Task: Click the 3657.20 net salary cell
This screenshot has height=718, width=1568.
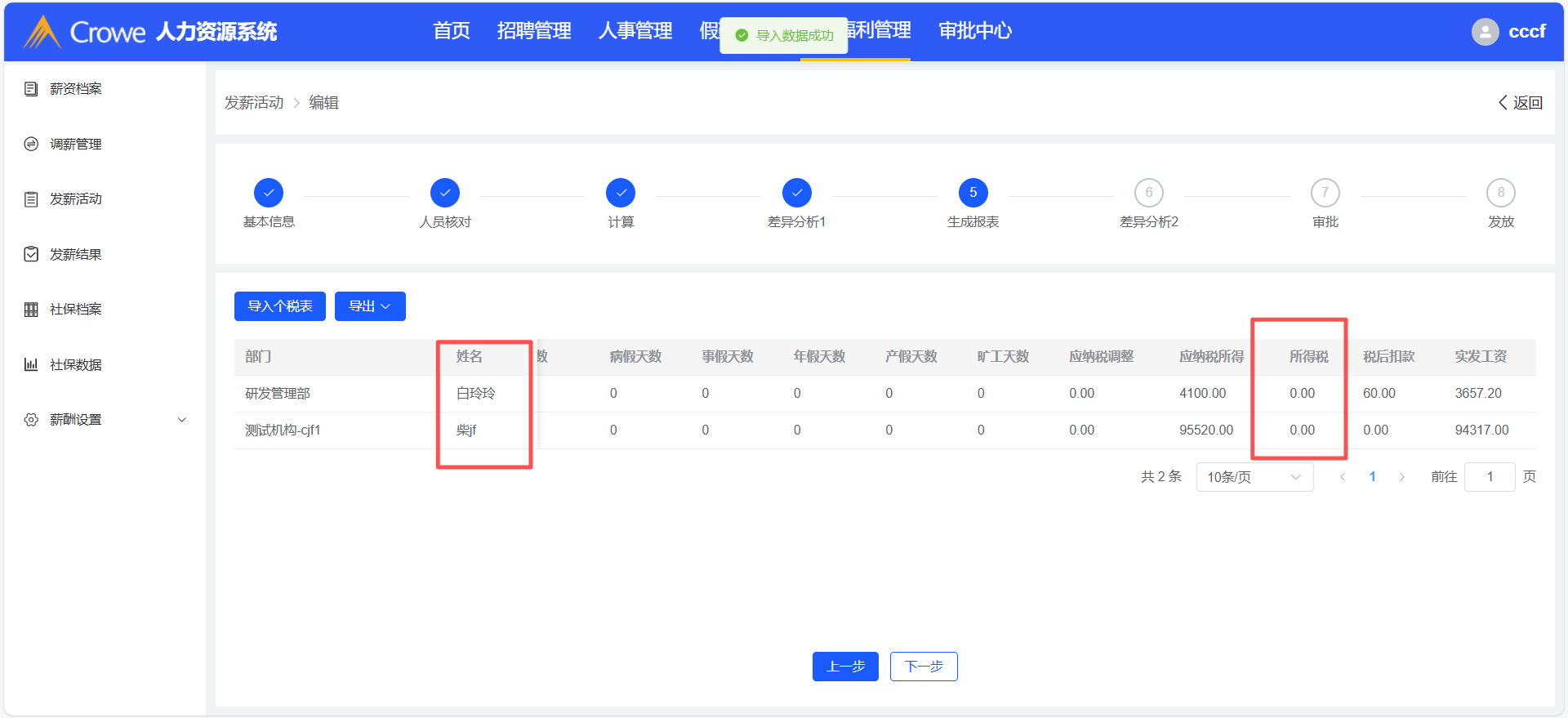Action: click(x=1478, y=394)
